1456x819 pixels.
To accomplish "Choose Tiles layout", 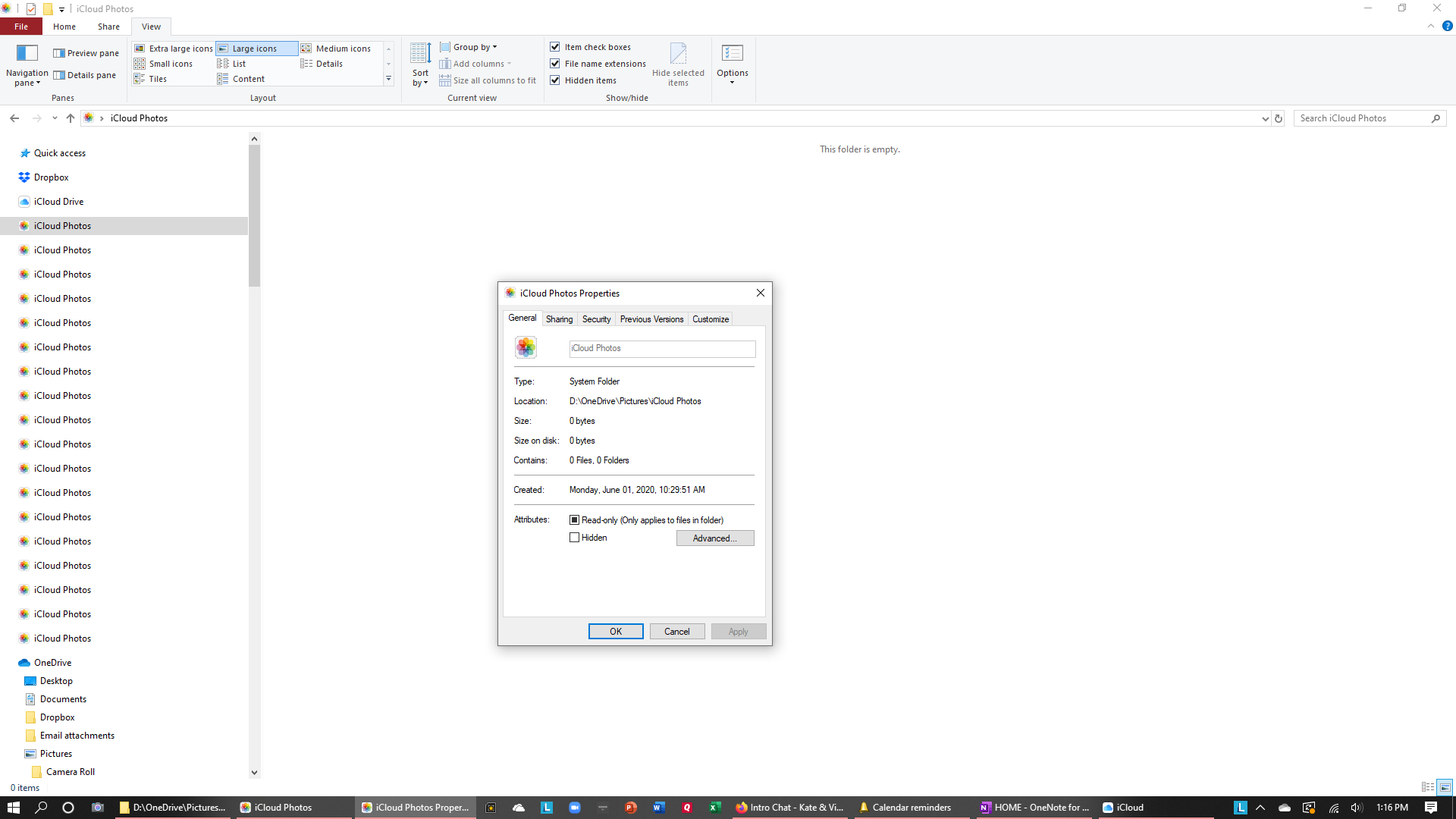I will 151,79.
